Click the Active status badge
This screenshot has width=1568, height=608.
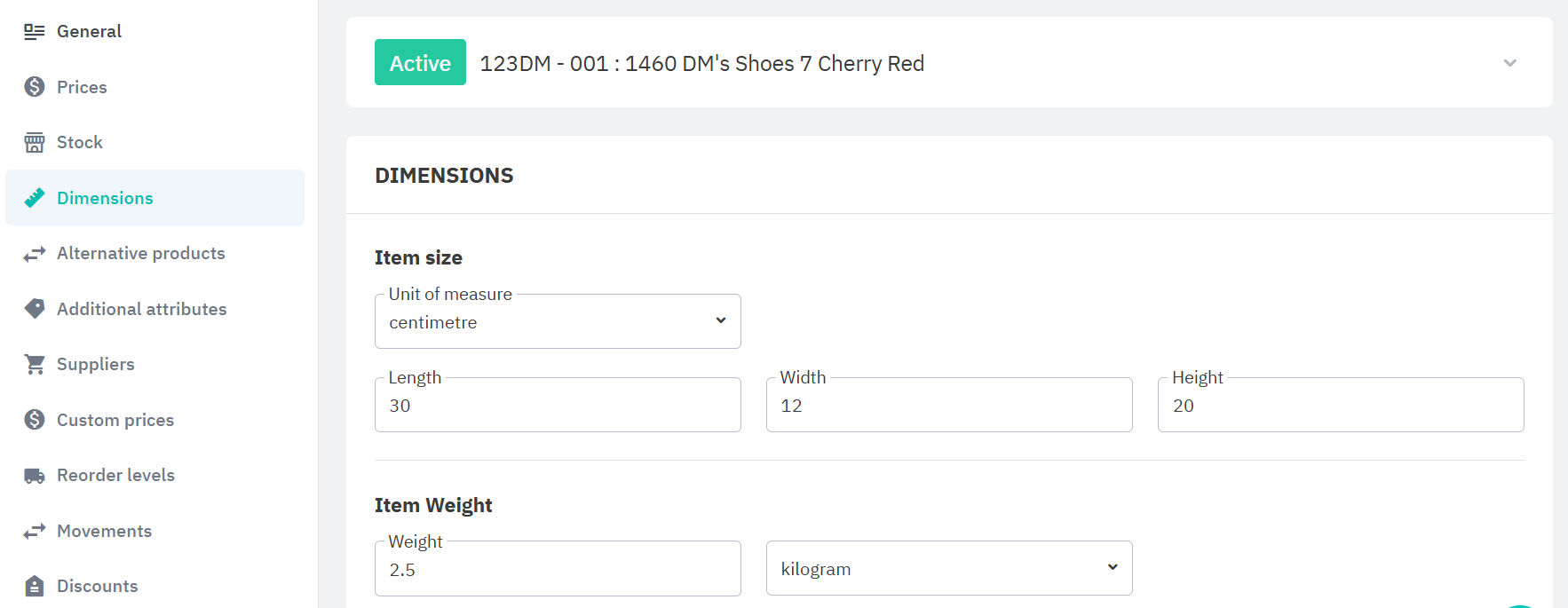pos(420,62)
